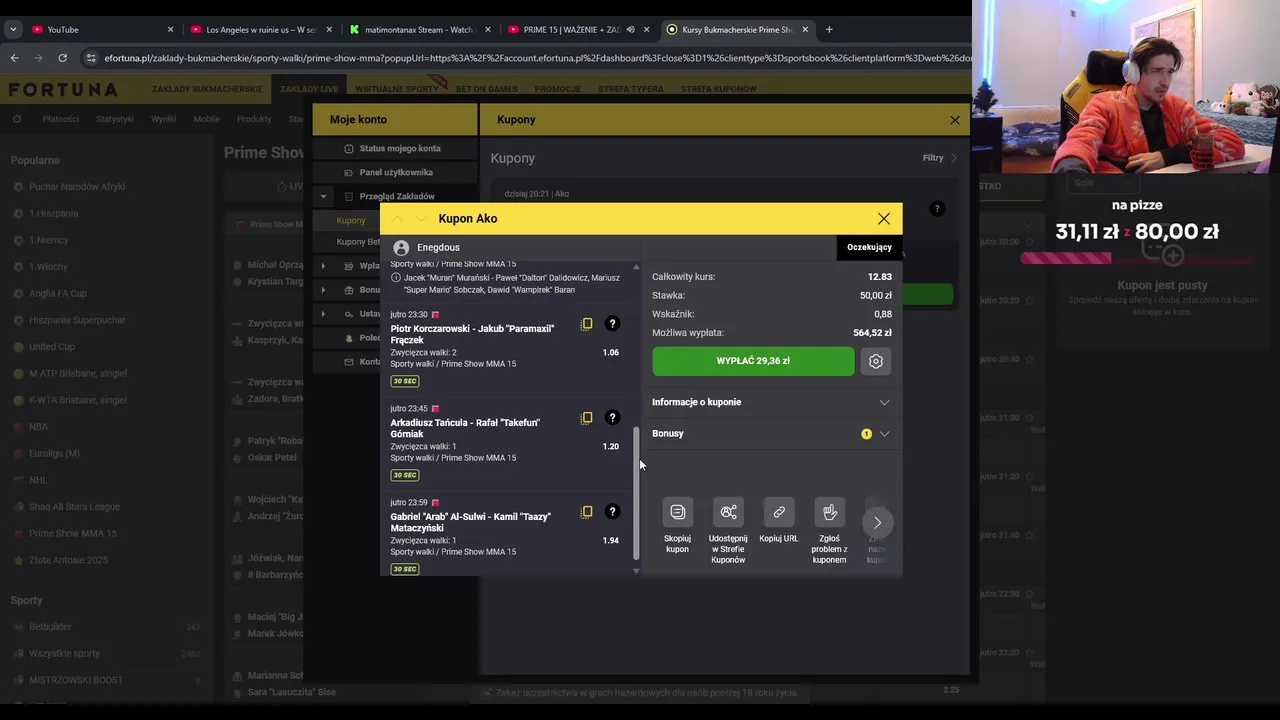
Task: Go to next coupon with down arrow
Action: coord(420,219)
